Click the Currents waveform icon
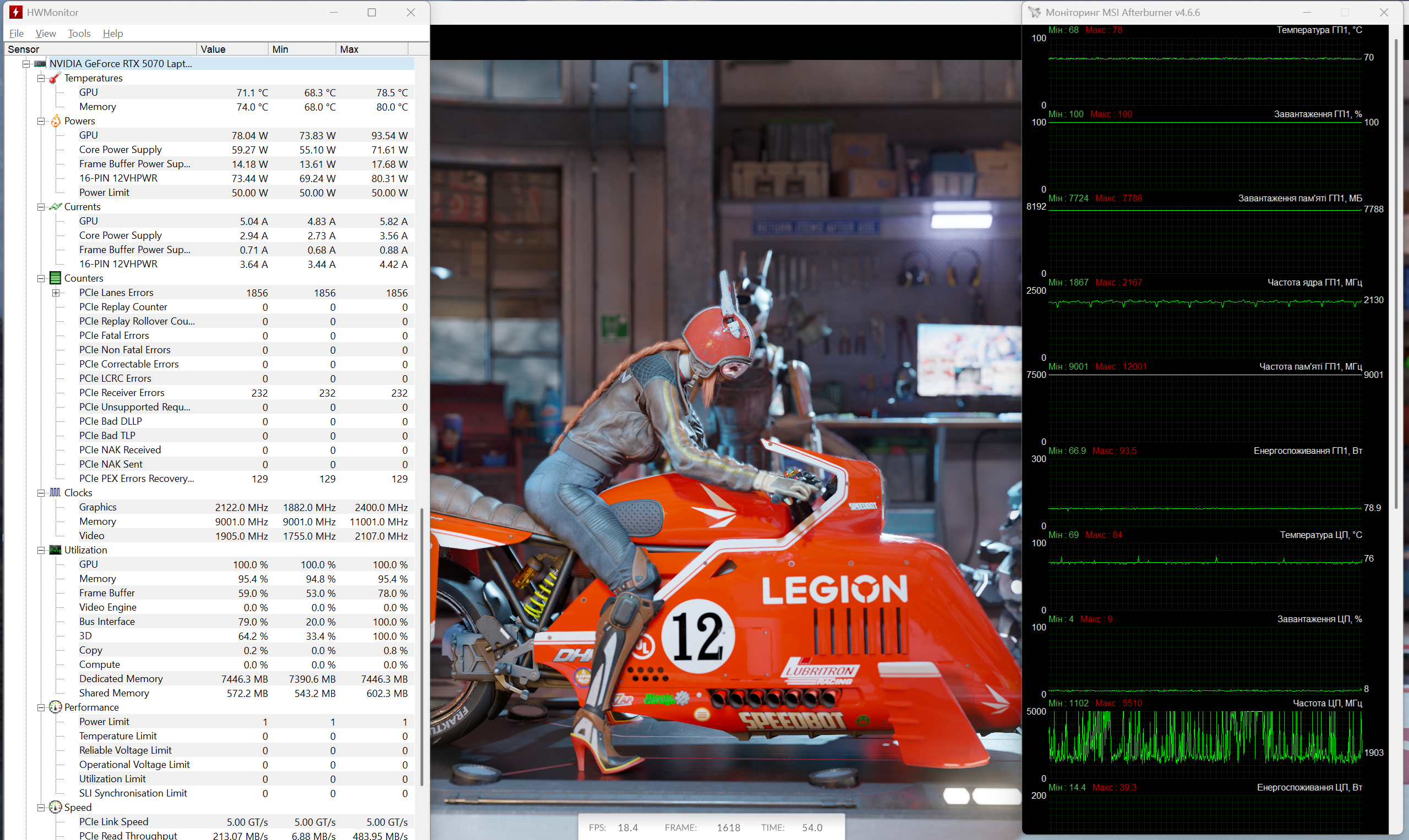1409x840 pixels. (x=55, y=207)
